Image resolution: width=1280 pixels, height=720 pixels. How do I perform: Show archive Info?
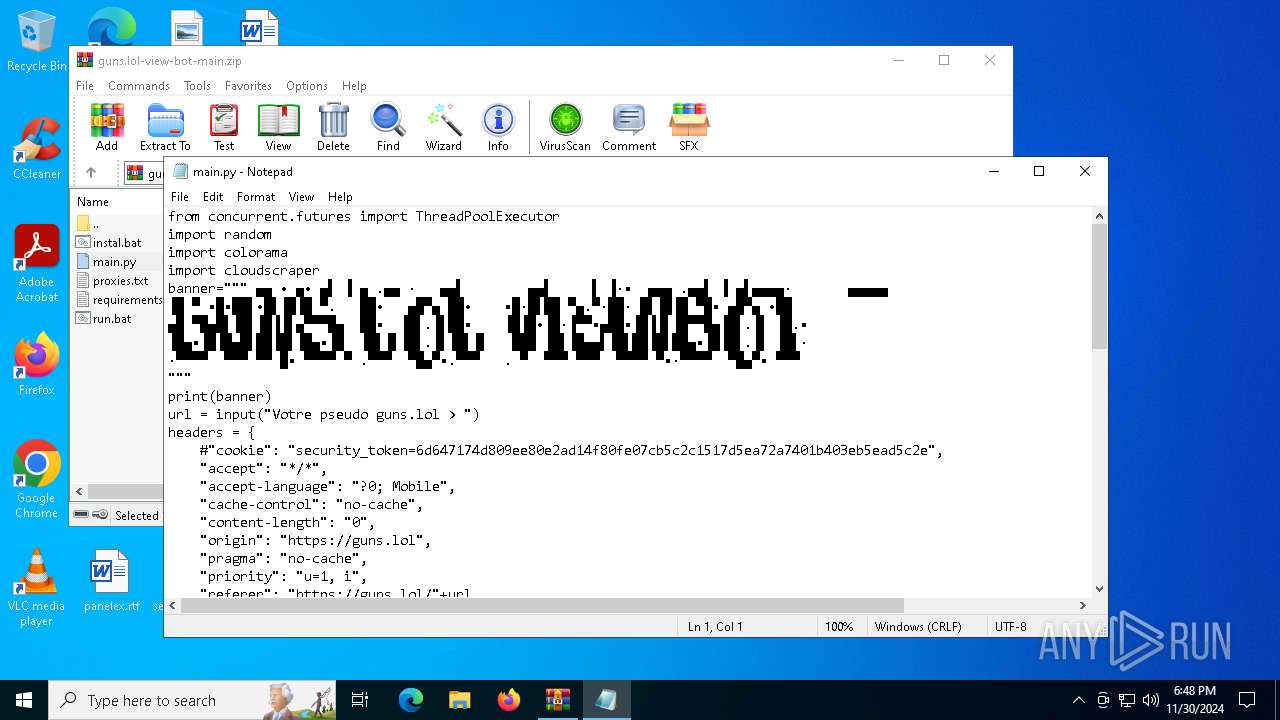coord(498,127)
